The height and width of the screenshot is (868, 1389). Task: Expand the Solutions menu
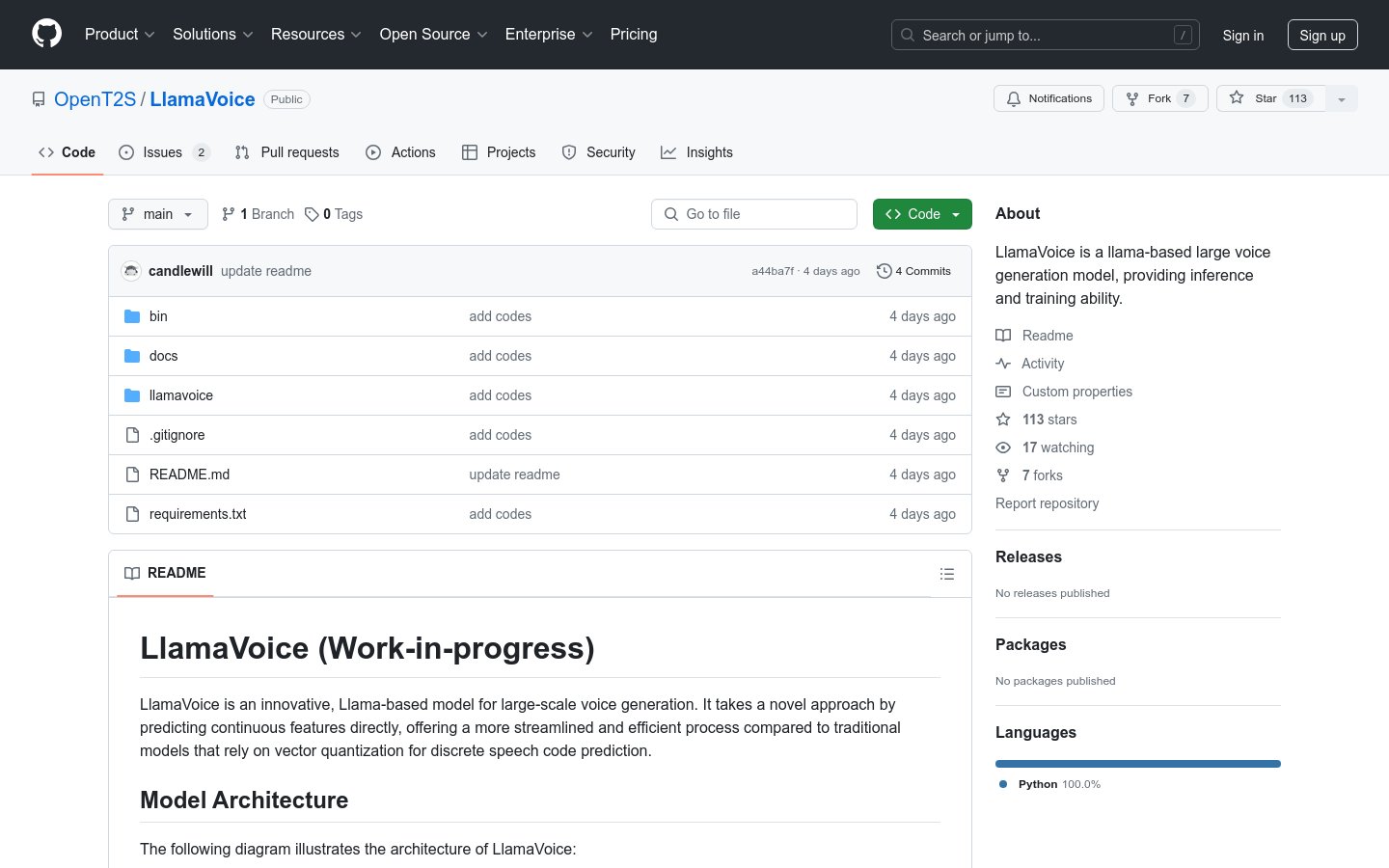212,34
